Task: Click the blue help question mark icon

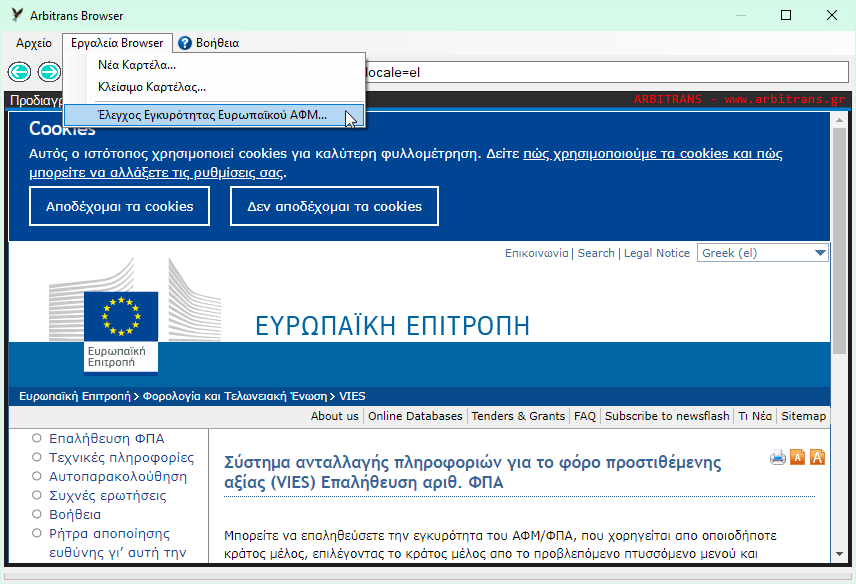Action: point(185,43)
